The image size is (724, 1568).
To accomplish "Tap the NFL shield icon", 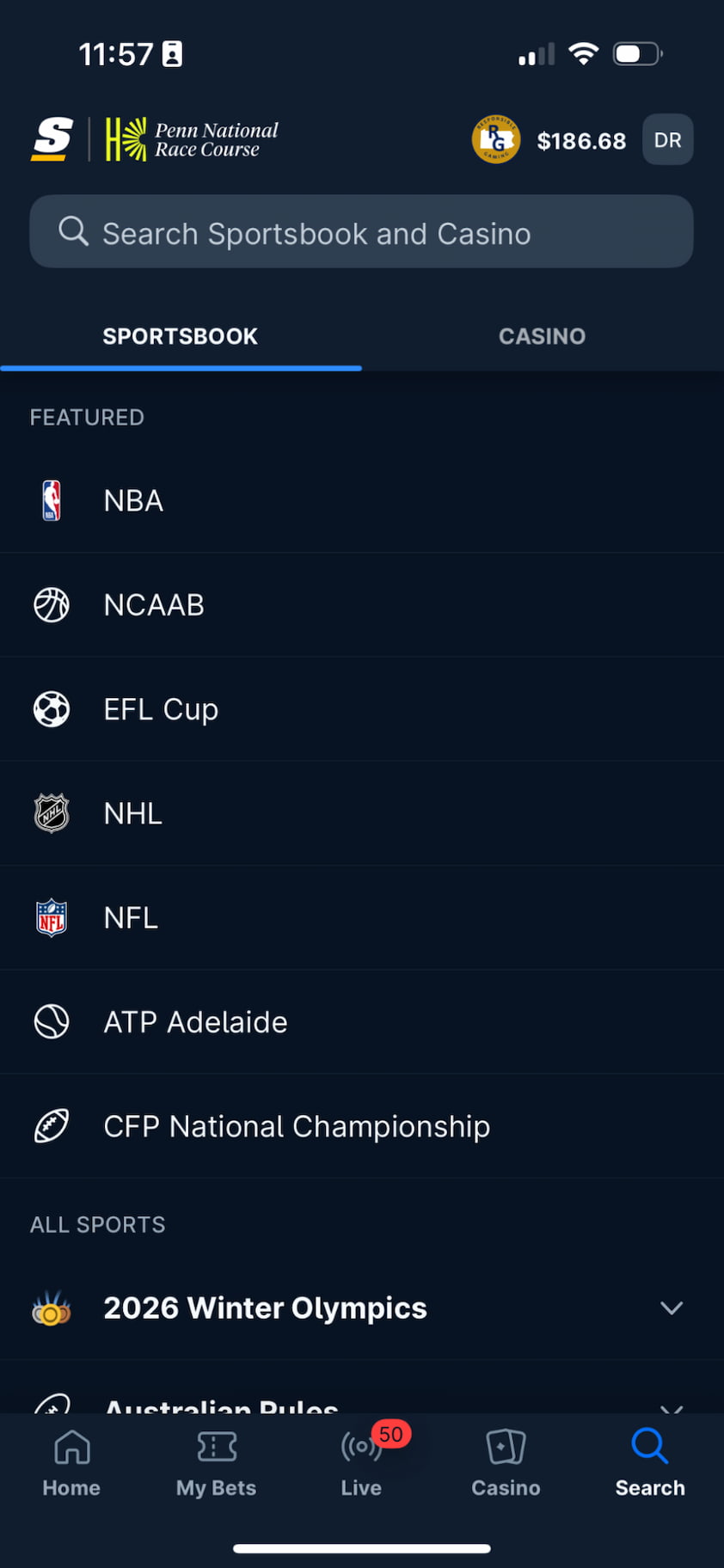I will (x=52, y=917).
